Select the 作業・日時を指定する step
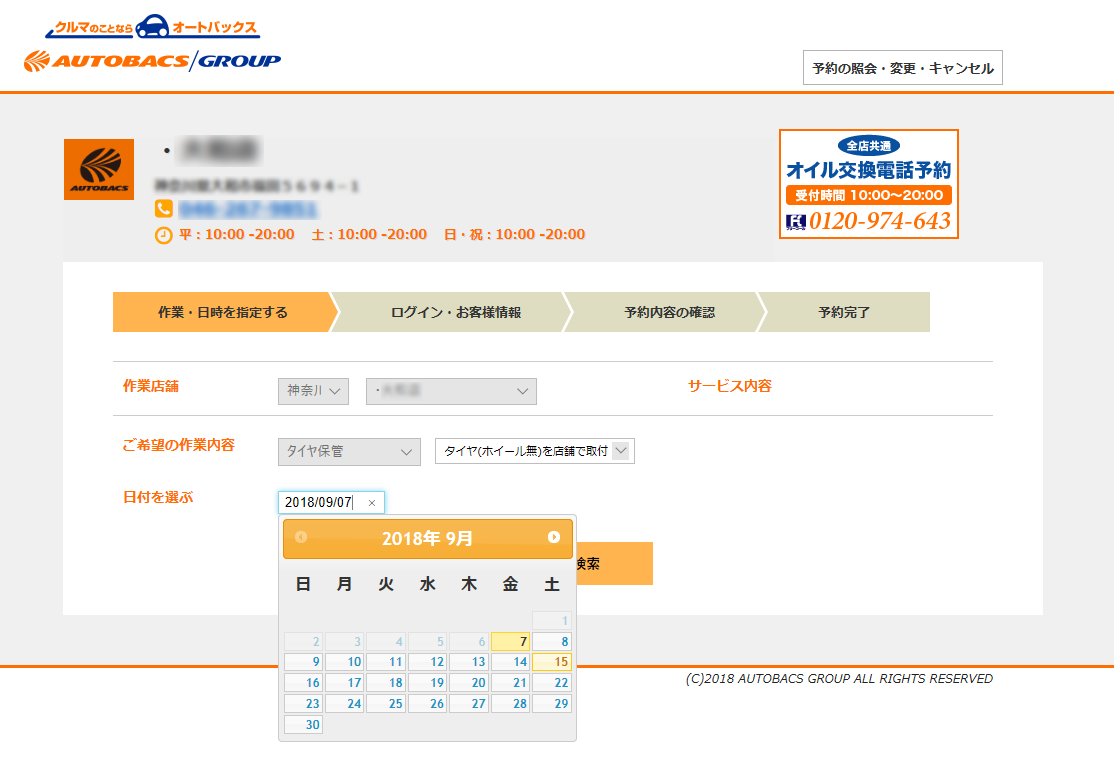The height and width of the screenshot is (758, 1114). click(x=222, y=312)
